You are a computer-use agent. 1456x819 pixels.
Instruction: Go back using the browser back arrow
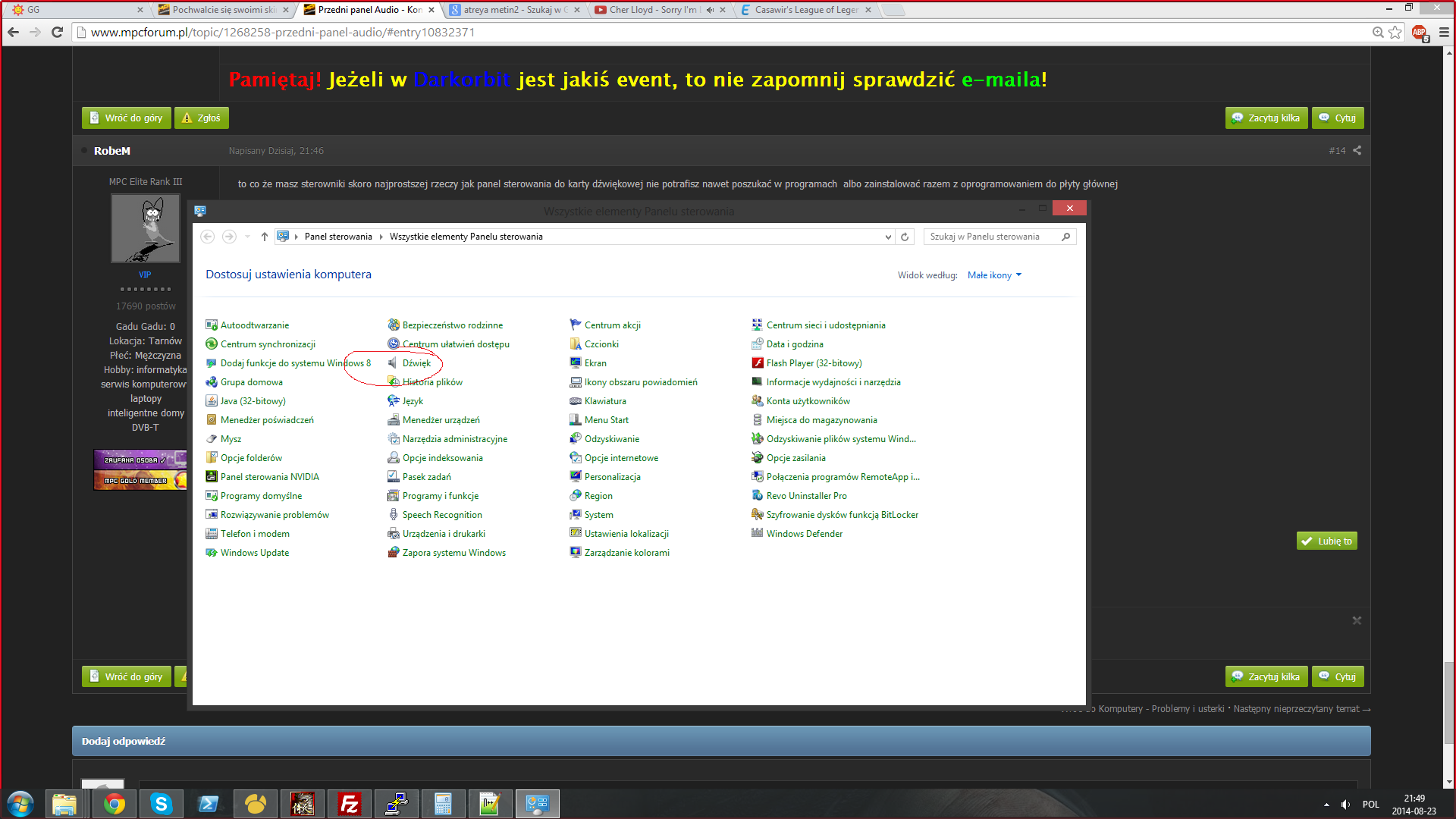(x=13, y=32)
